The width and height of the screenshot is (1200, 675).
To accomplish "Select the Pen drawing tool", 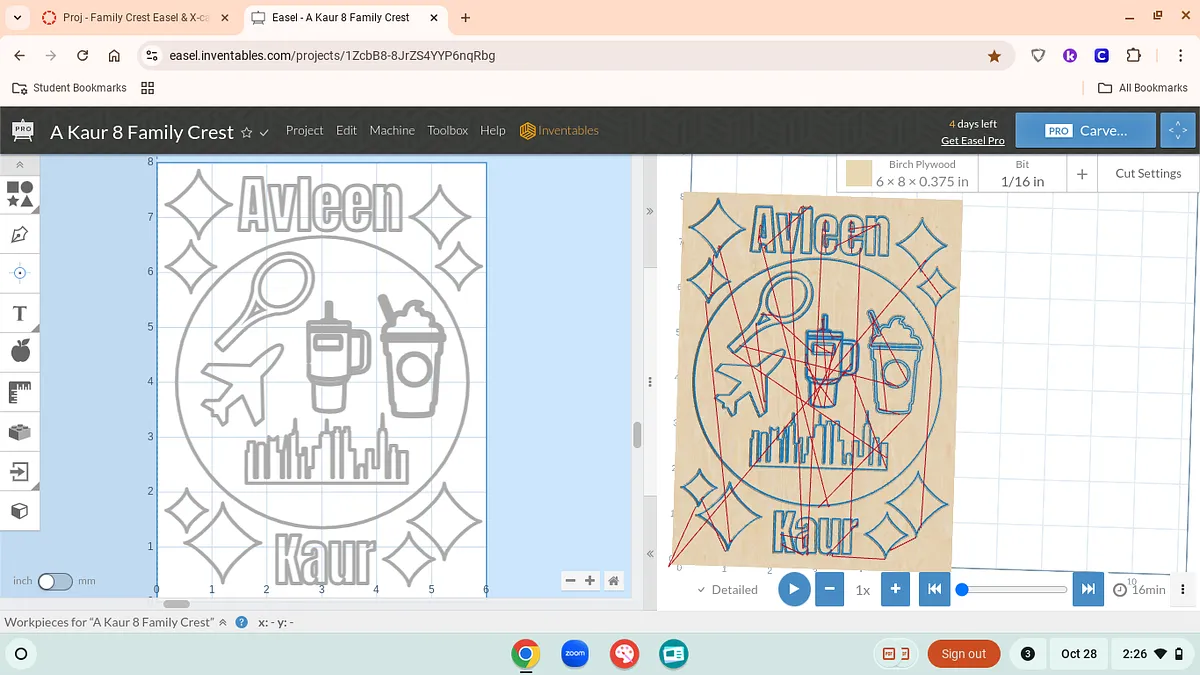I will coord(20,234).
